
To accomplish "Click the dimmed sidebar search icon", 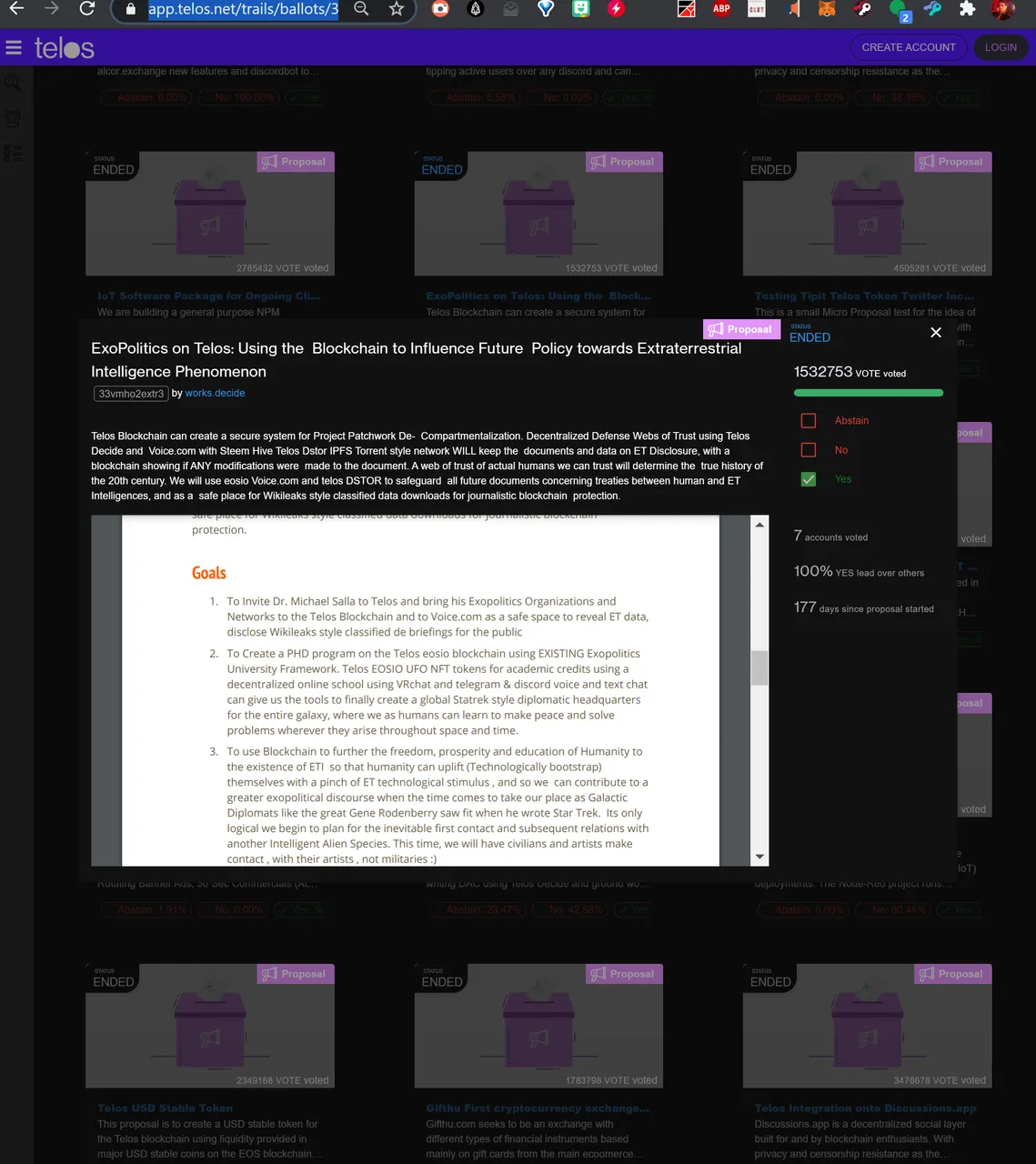I will (13, 83).
